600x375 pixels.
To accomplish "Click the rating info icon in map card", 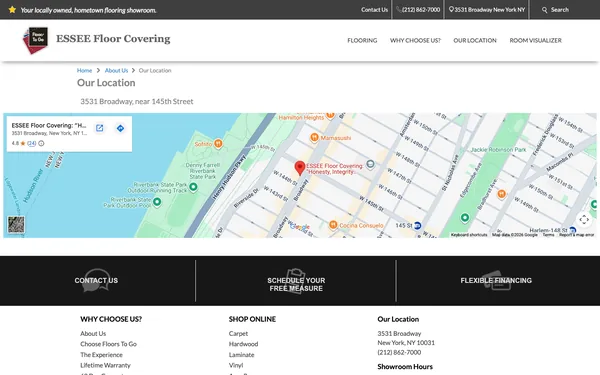I will point(41,143).
